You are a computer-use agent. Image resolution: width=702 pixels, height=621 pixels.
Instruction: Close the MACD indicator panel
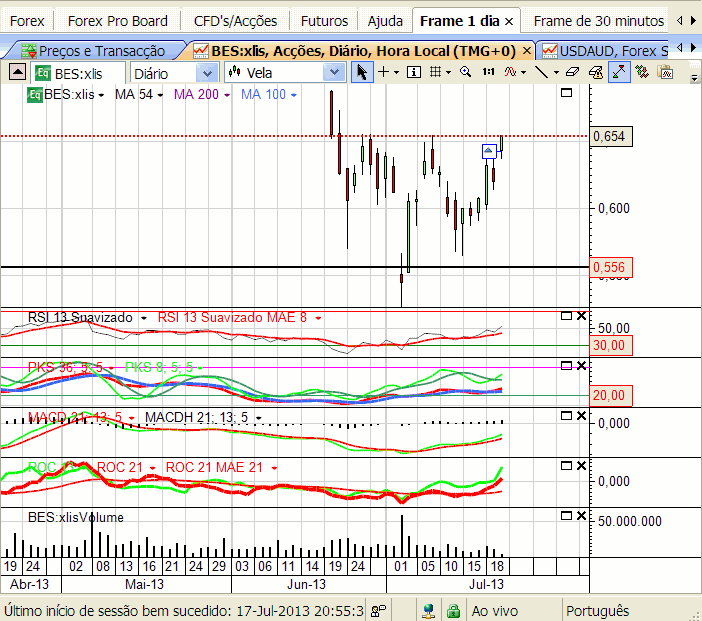[581, 416]
